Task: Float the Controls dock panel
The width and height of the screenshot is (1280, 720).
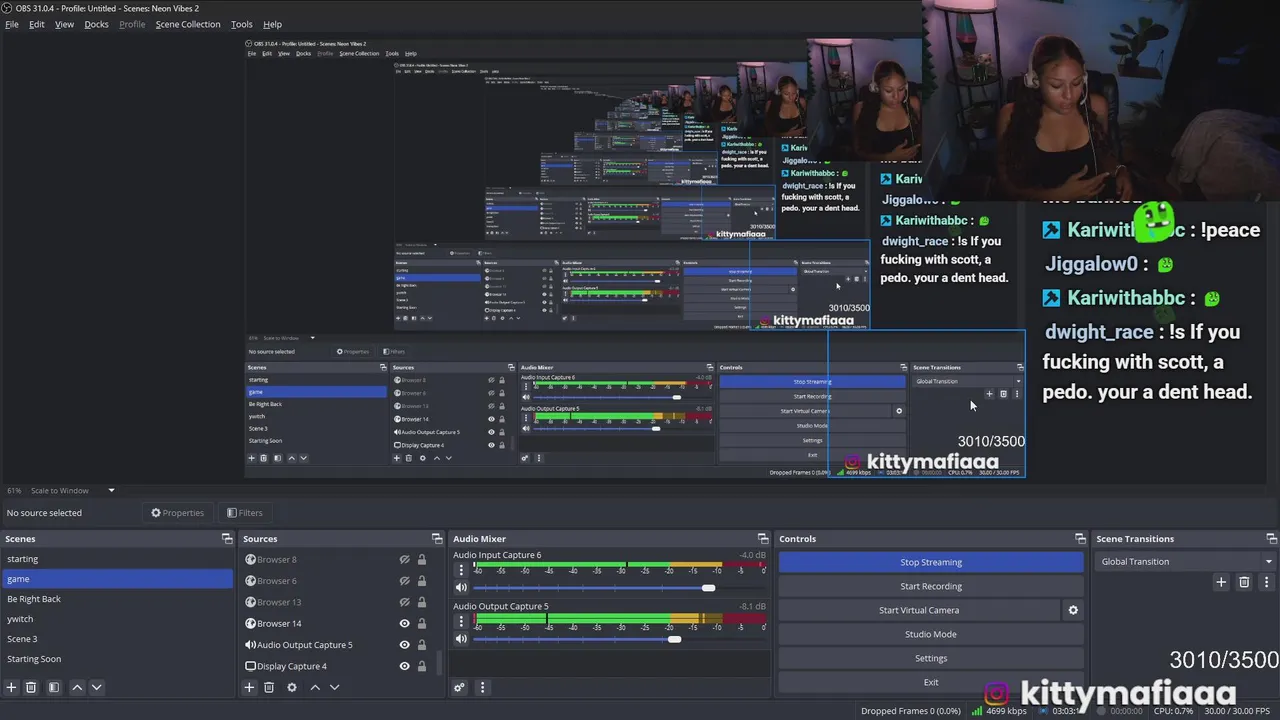Action: tap(1080, 539)
